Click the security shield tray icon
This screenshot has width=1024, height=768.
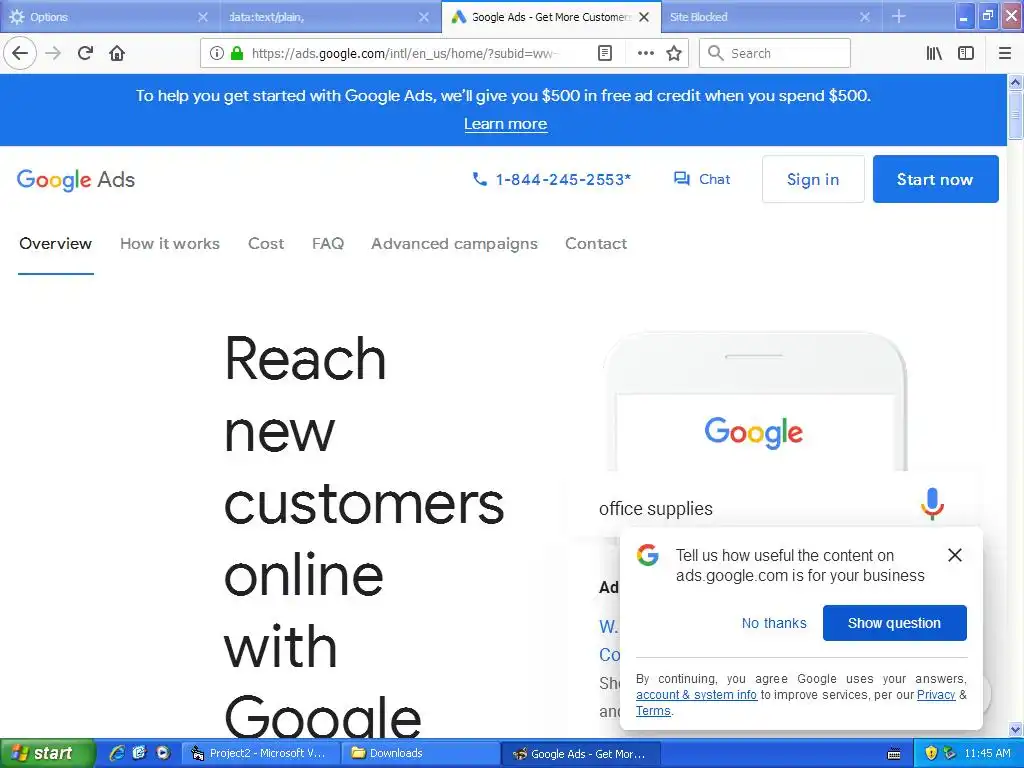coord(931,753)
